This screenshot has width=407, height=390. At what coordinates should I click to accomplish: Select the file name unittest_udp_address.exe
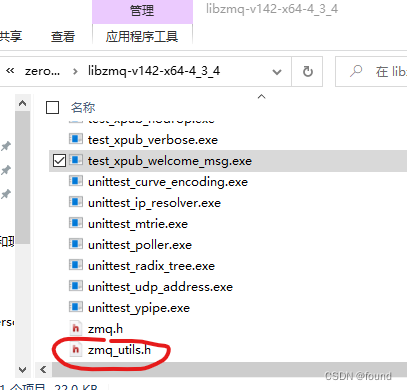tap(160, 287)
